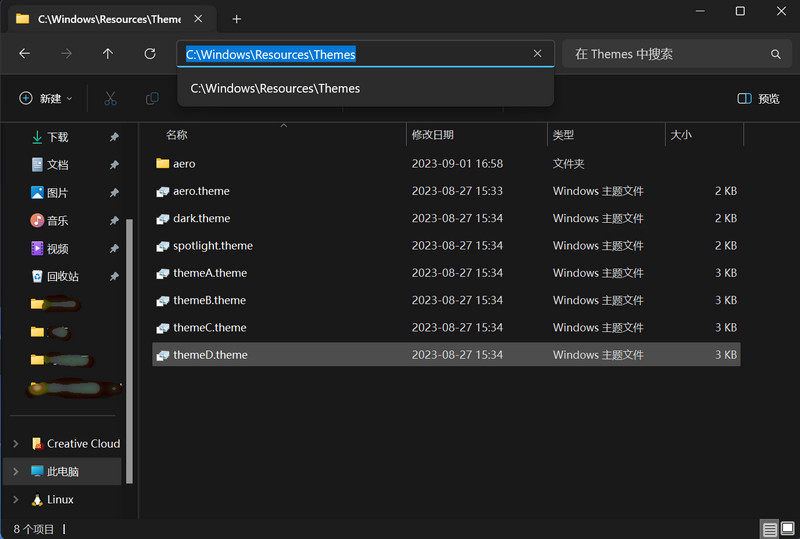
Task: Refresh the current folder view
Action: pyautogui.click(x=150, y=54)
